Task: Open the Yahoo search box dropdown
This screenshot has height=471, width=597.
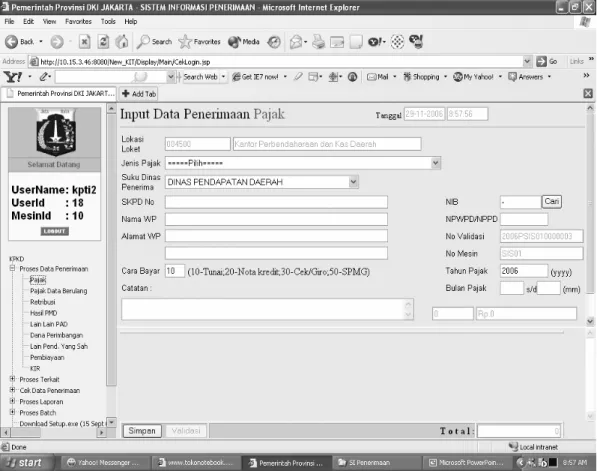Action: tap(171, 77)
